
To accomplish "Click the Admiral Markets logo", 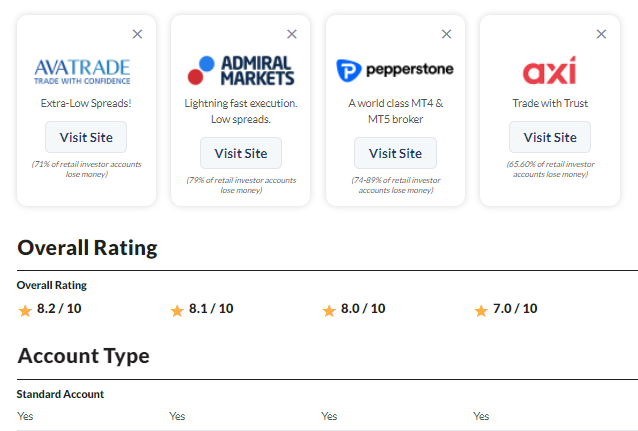I will coord(240,70).
